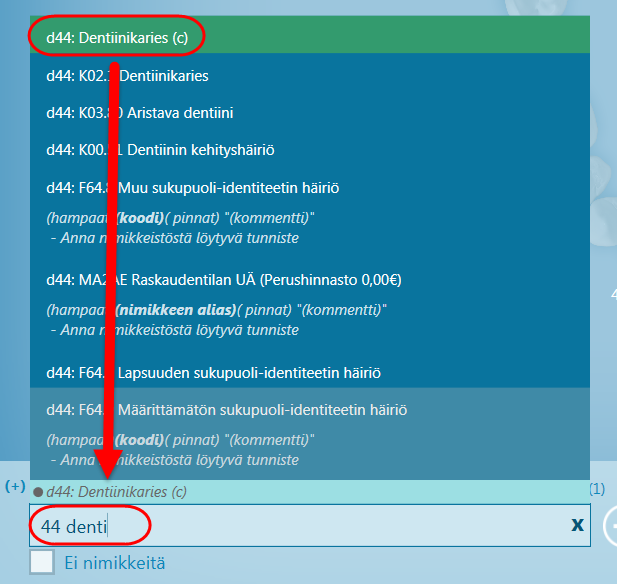The height and width of the screenshot is (584, 617).
Task: Select 'Dentiinin kehityshäiriö' suggestion
Action: (310, 150)
